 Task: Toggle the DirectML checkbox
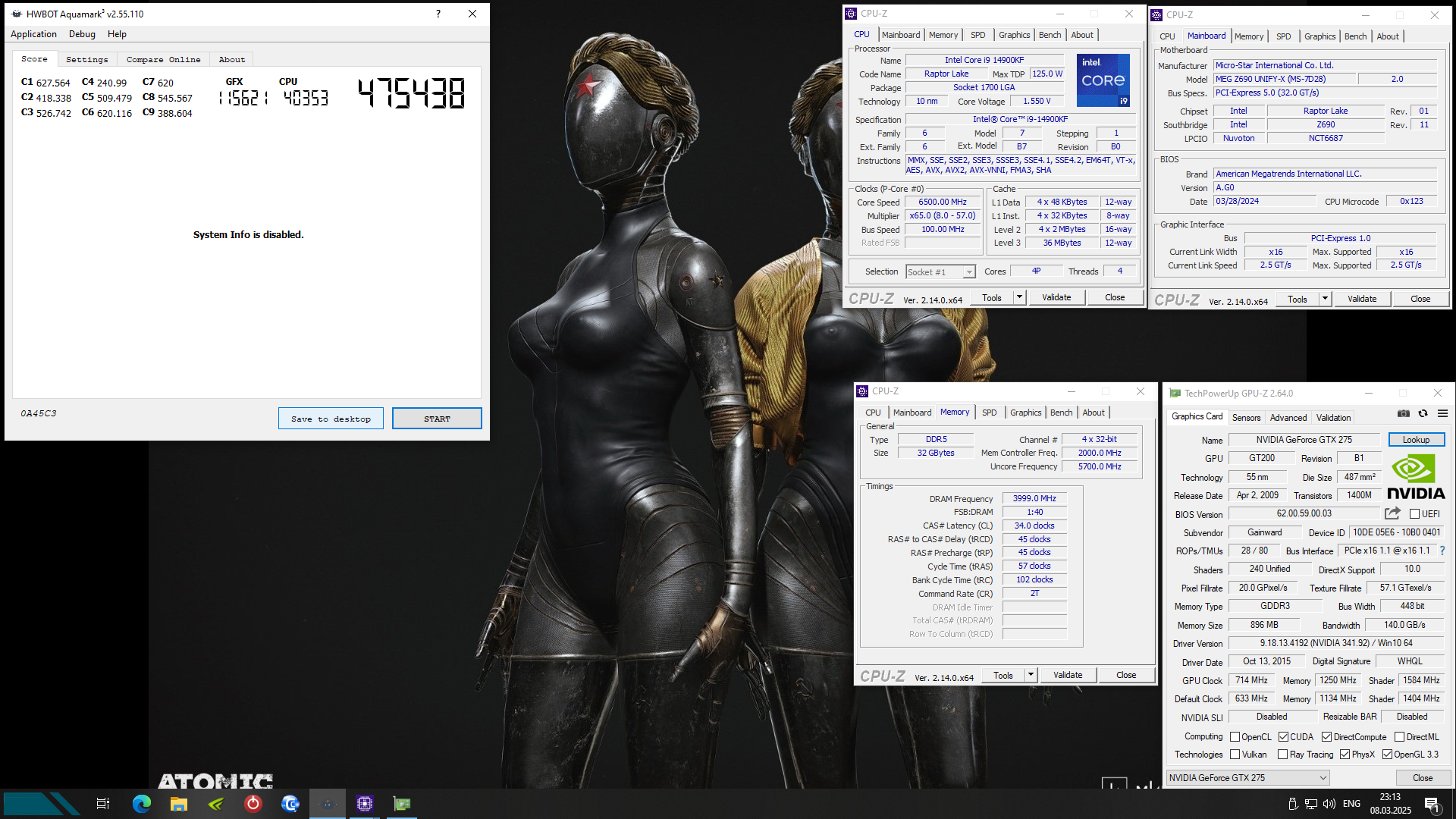click(x=1399, y=737)
